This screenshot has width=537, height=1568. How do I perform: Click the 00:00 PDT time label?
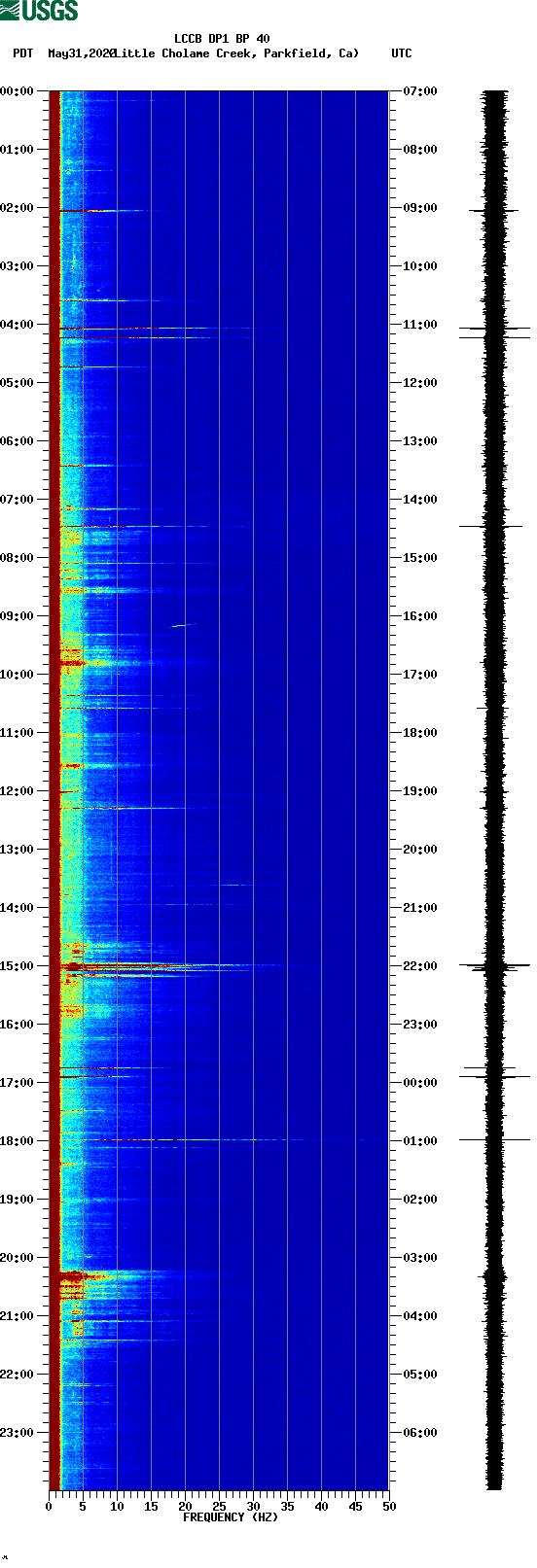point(18,91)
